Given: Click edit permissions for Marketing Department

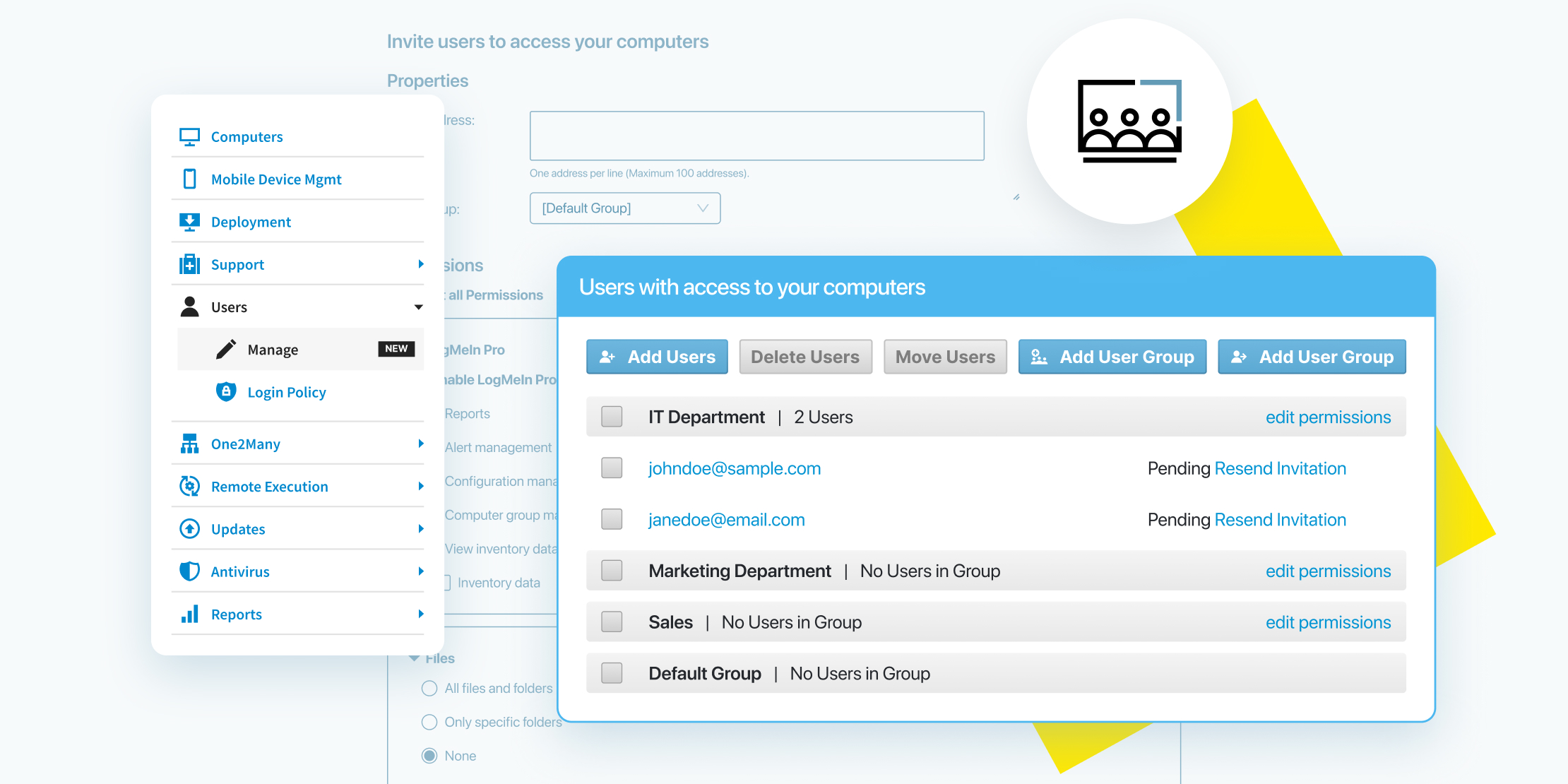Looking at the screenshot, I should click(1328, 571).
